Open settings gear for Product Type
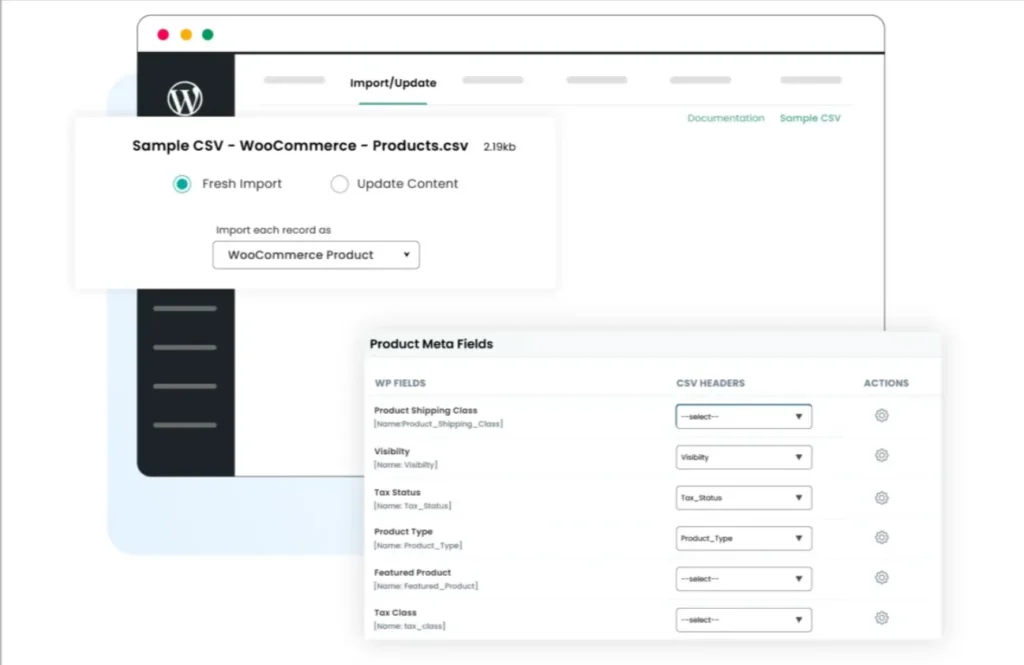This screenshot has height=665, width=1024. click(881, 538)
